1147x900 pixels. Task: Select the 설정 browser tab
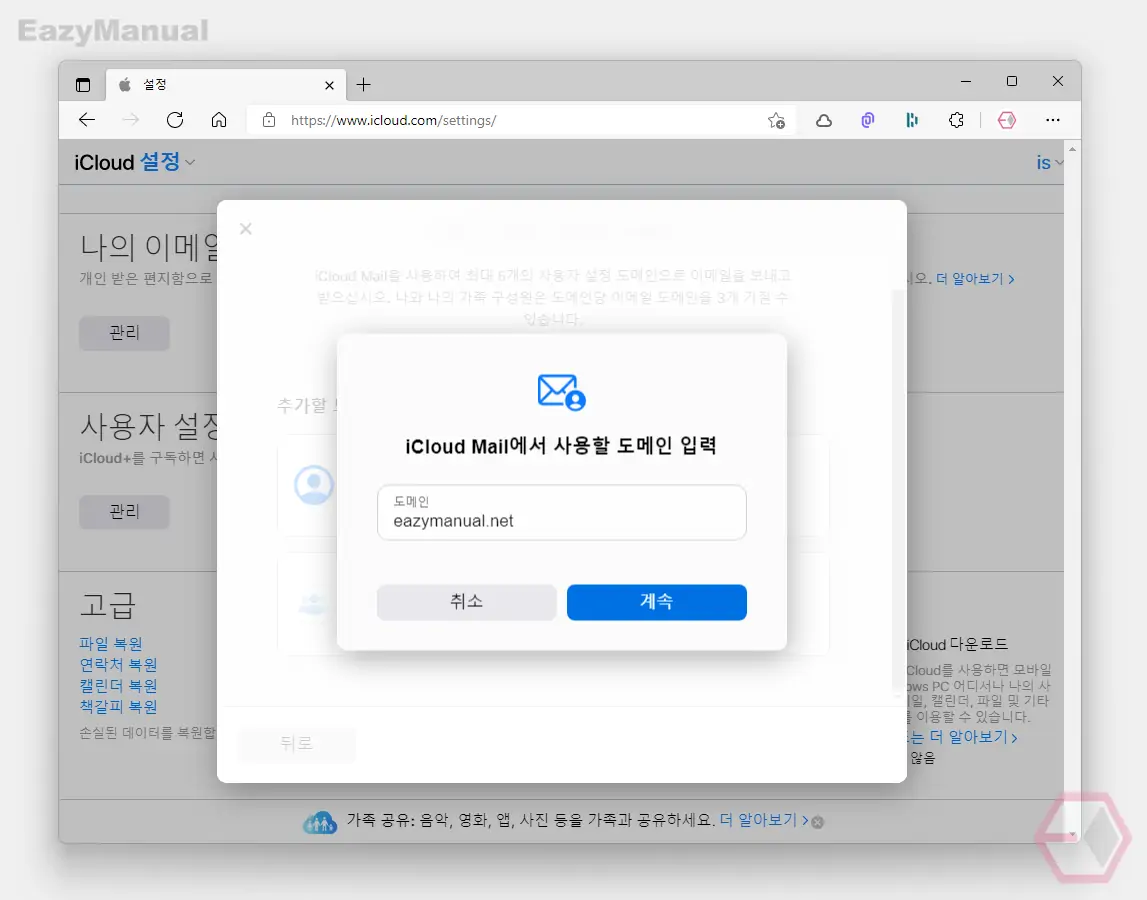[x=225, y=85]
